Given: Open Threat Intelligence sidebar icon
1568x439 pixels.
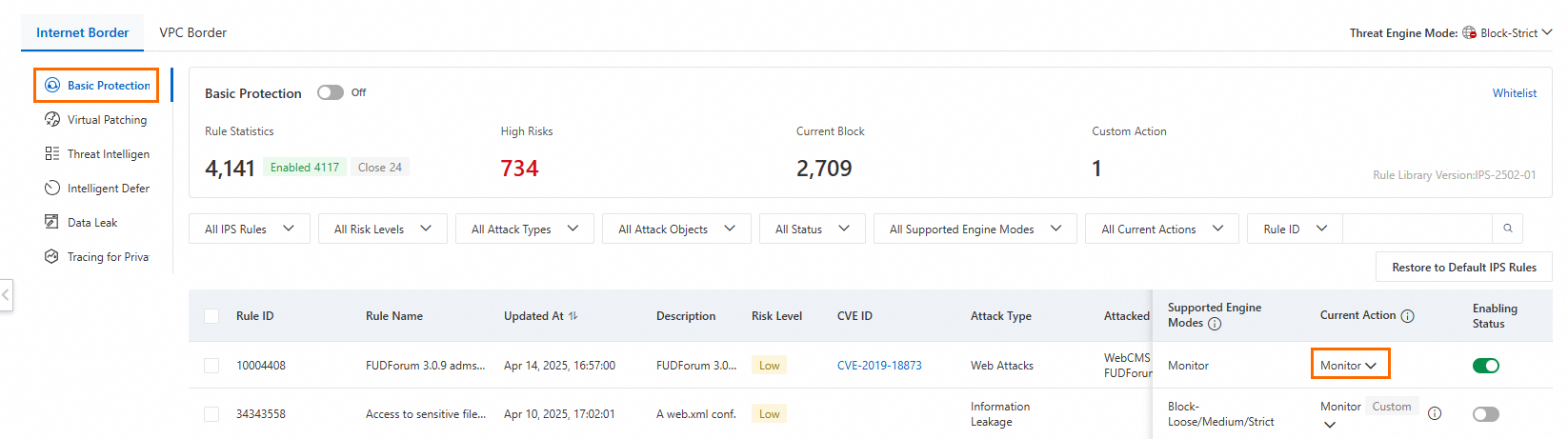Looking at the screenshot, I should pyautogui.click(x=52, y=153).
